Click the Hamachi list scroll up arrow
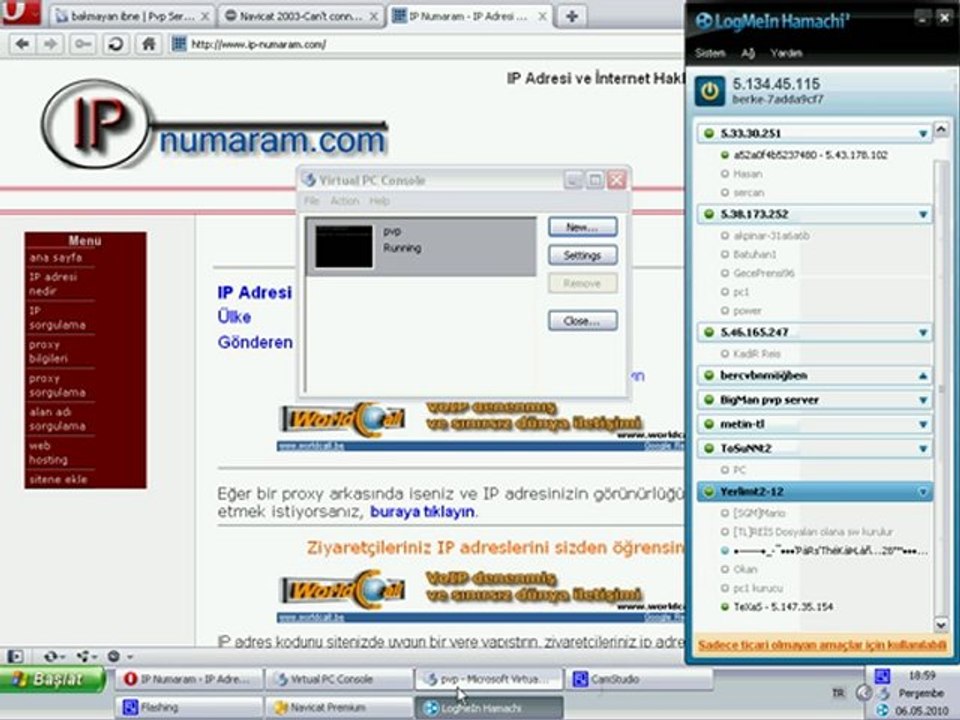This screenshot has width=960, height=720. pyautogui.click(x=941, y=130)
